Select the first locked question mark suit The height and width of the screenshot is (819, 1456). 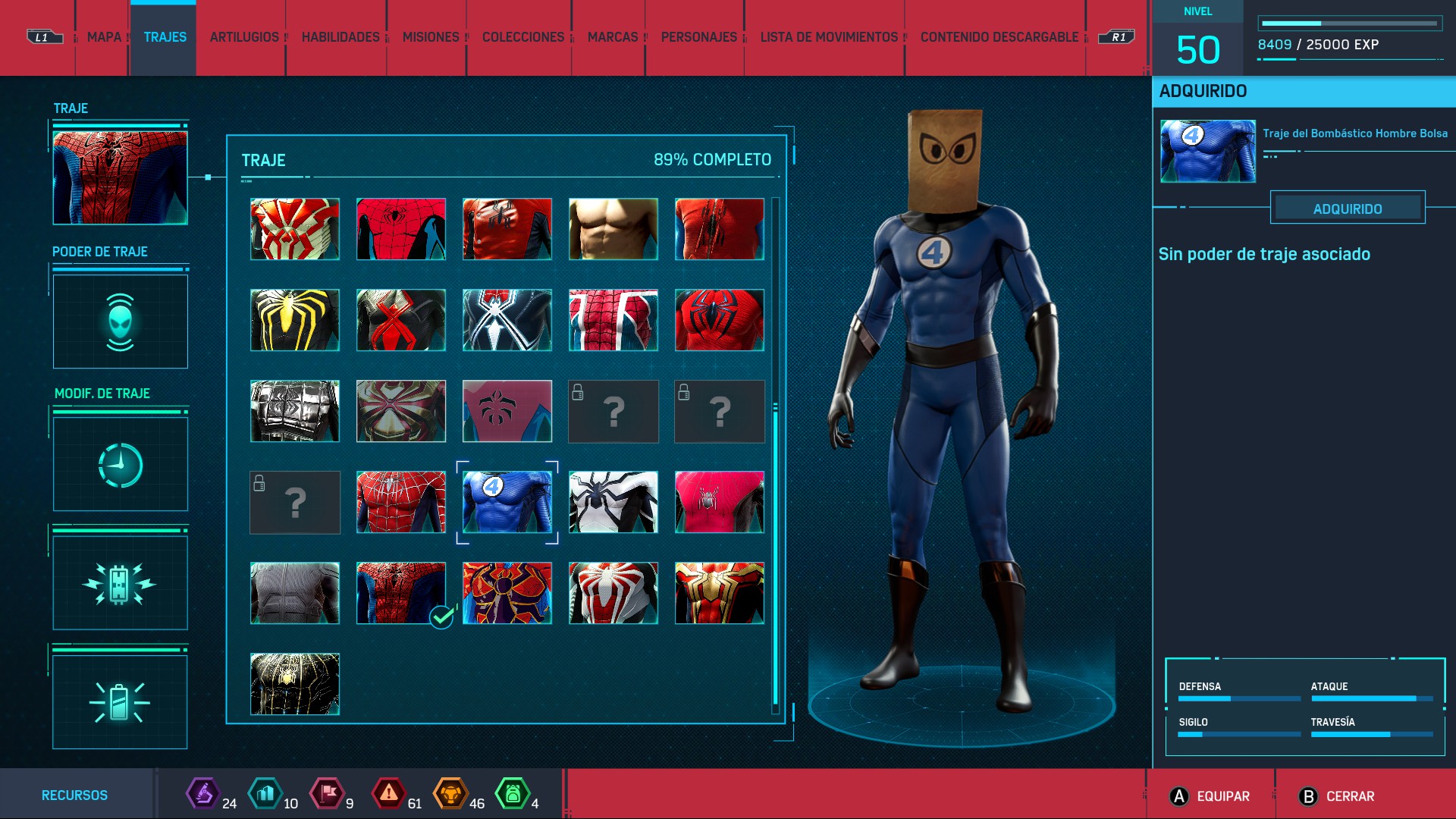613,411
